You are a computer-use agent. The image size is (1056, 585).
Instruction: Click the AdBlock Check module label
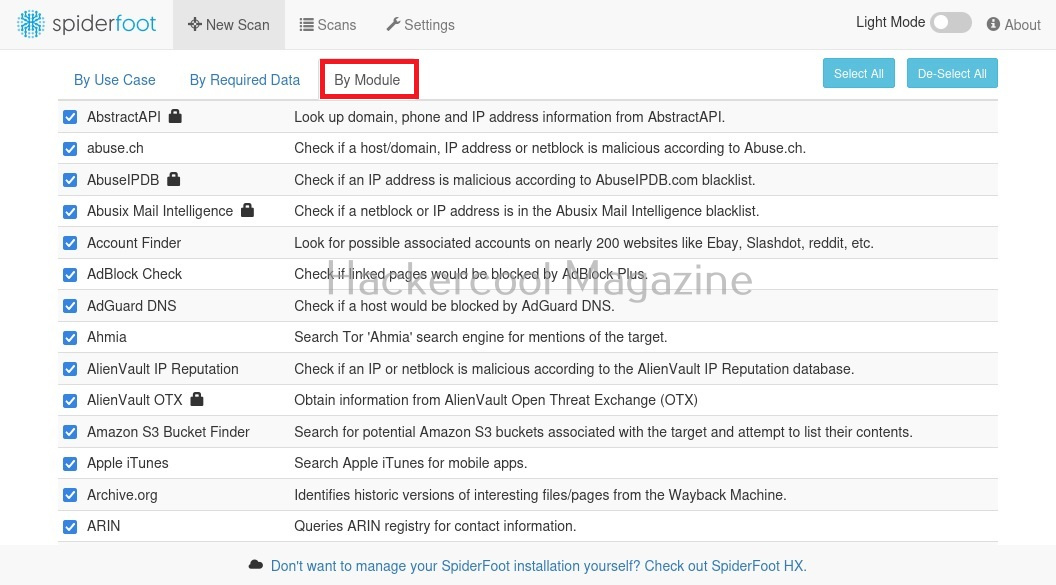[134, 274]
